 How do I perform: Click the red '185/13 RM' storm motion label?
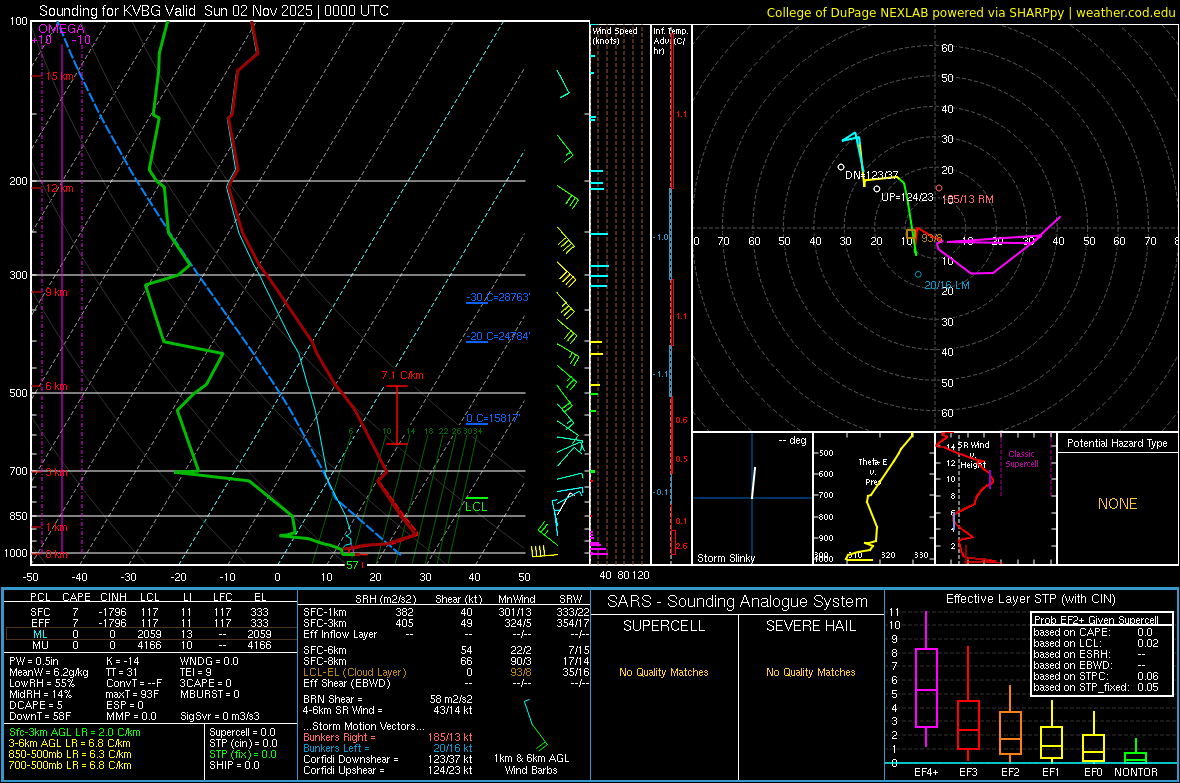(x=968, y=200)
